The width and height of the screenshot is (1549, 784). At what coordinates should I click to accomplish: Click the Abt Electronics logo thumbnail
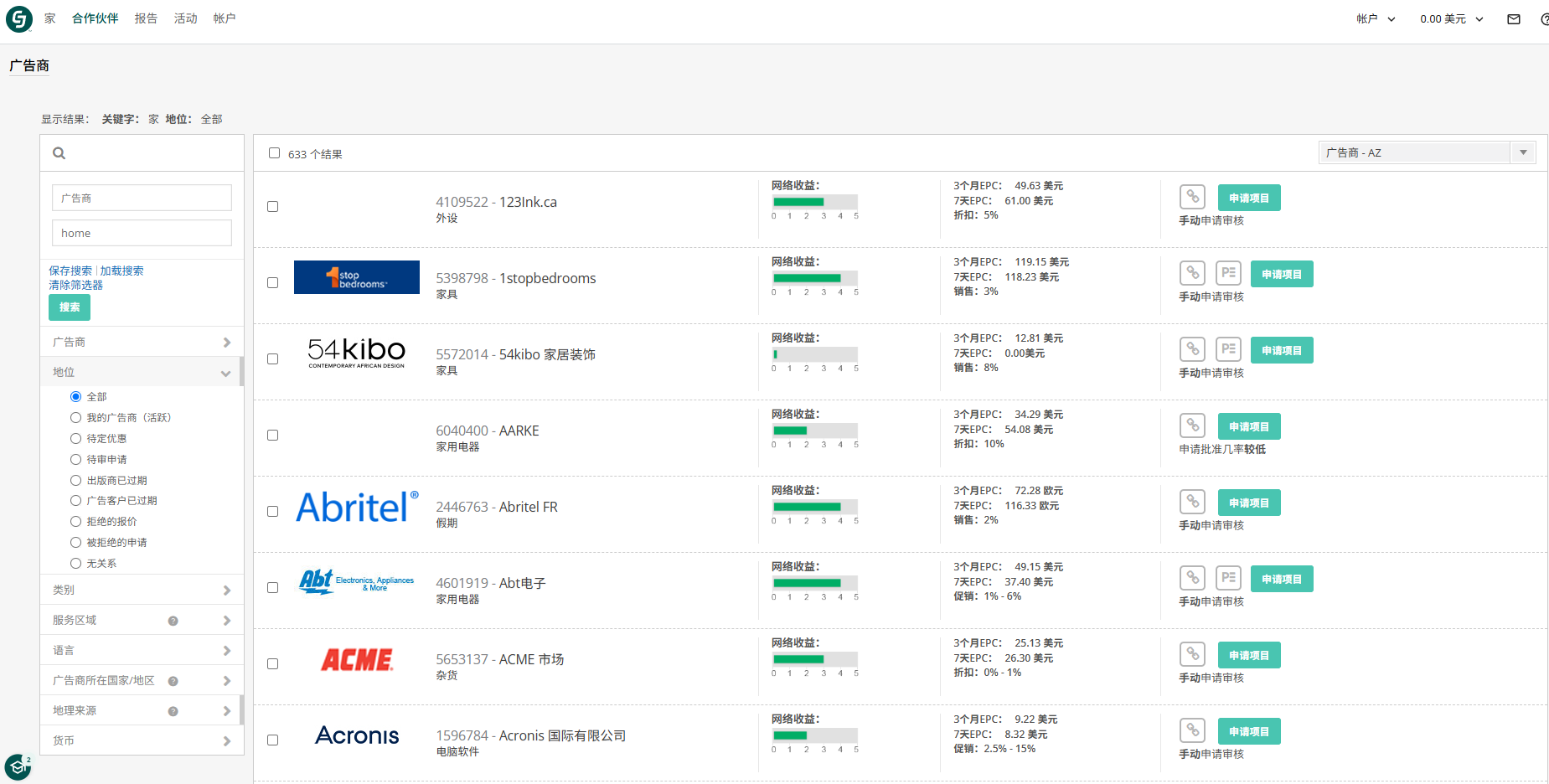[357, 581]
